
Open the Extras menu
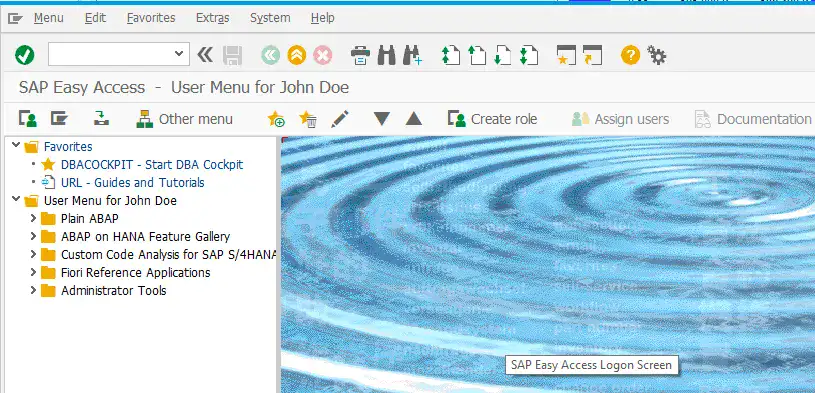[x=213, y=18]
